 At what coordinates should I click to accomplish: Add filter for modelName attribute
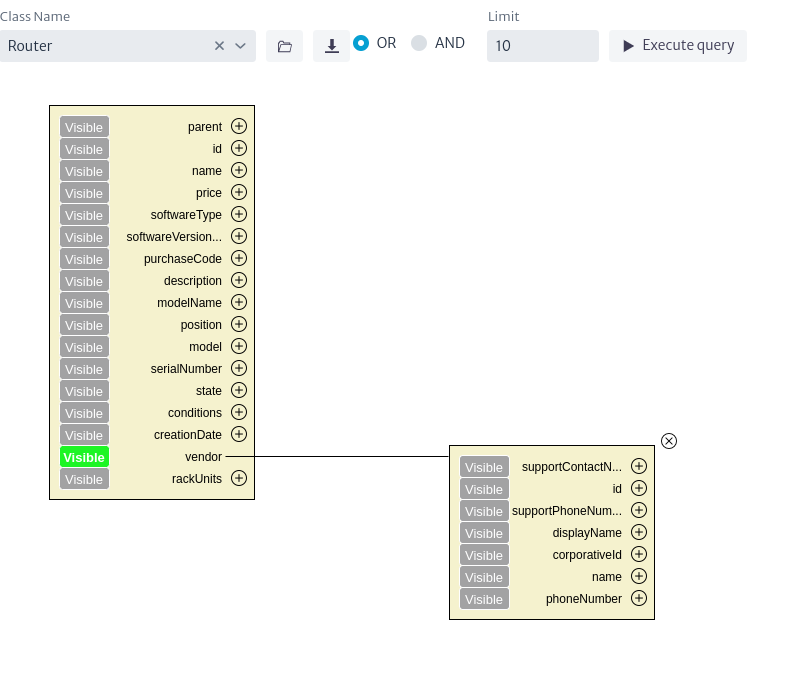click(x=239, y=302)
